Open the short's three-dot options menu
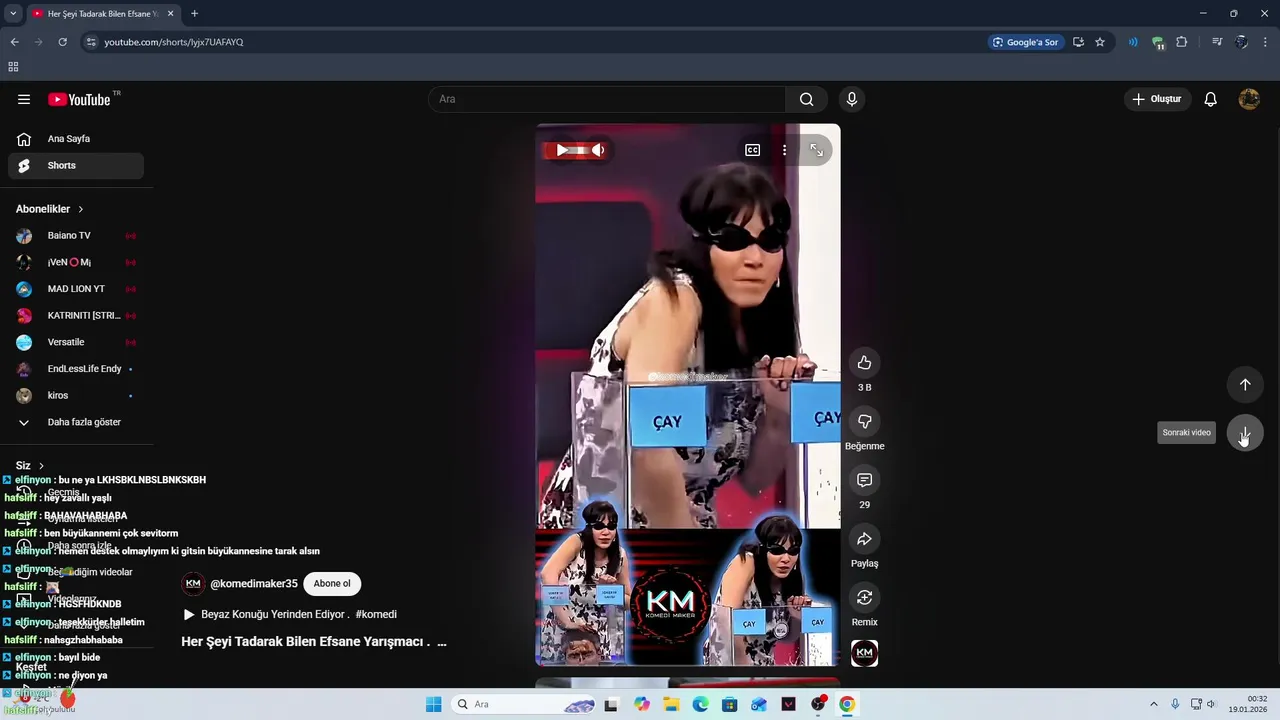The width and height of the screenshot is (1280, 720). [x=784, y=150]
